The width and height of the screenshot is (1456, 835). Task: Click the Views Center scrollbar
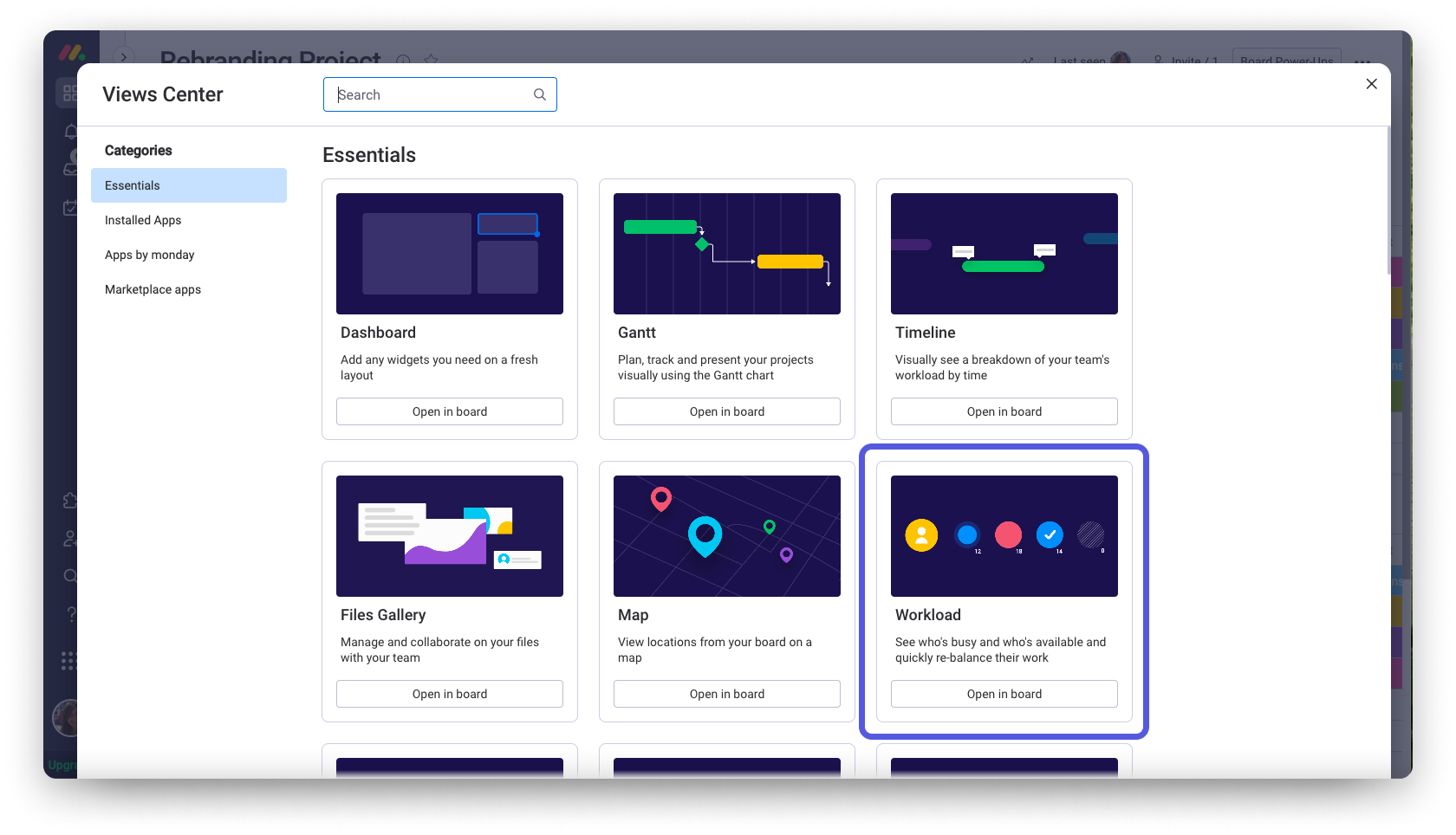[x=1388, y=201]
